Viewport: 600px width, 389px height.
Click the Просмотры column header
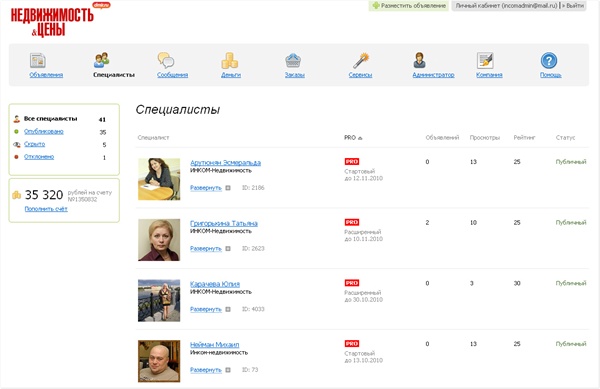pos(485,138)
